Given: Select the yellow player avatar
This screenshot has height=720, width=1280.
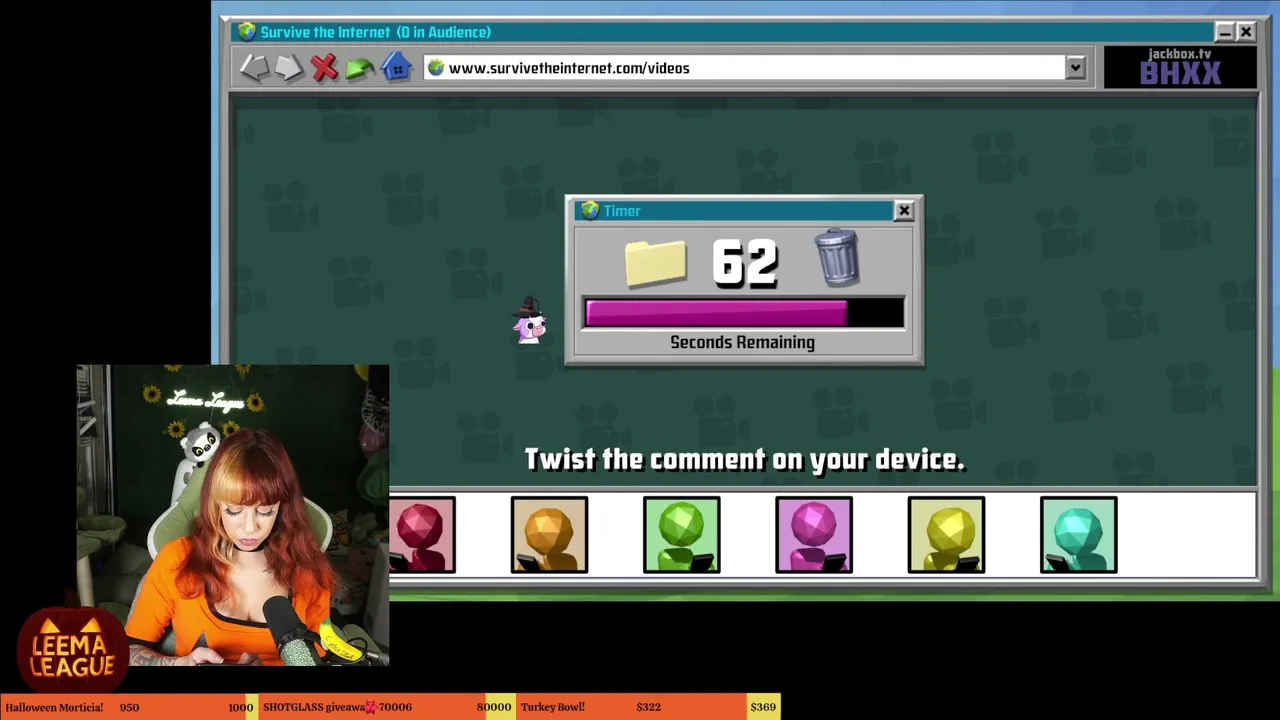Looking at the screenshot, I should click(946, 535).
